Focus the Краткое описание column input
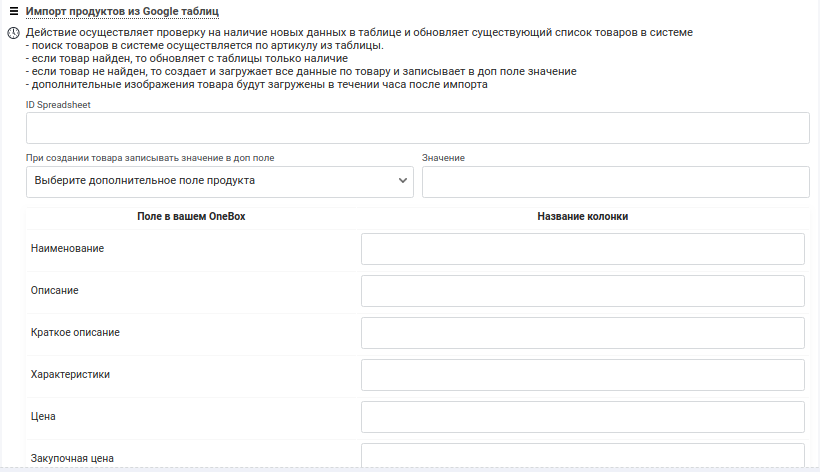This screenshot has height=472, width=820. pyautogui.click(x=583, y=333)
